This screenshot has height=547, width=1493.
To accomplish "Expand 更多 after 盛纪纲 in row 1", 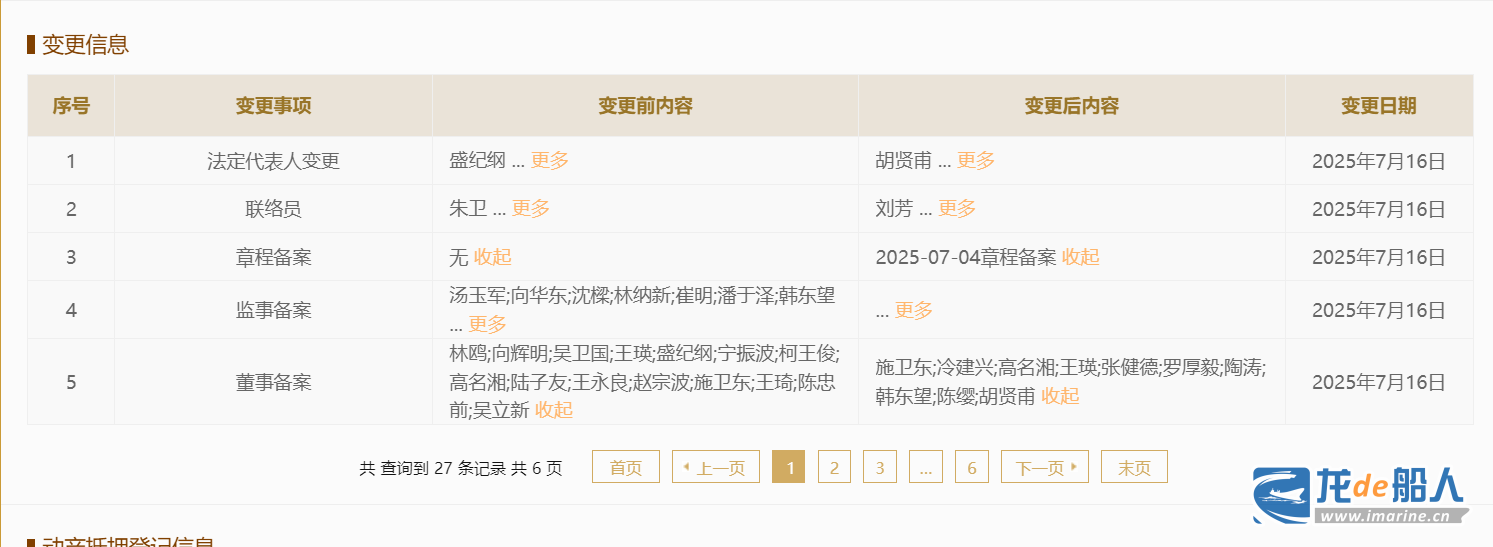I will coord(549,160).
